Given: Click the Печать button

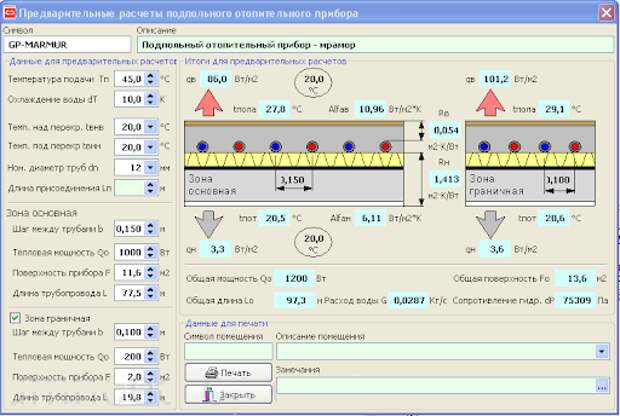Looking at the screenshot, I should tap(229, 373).
